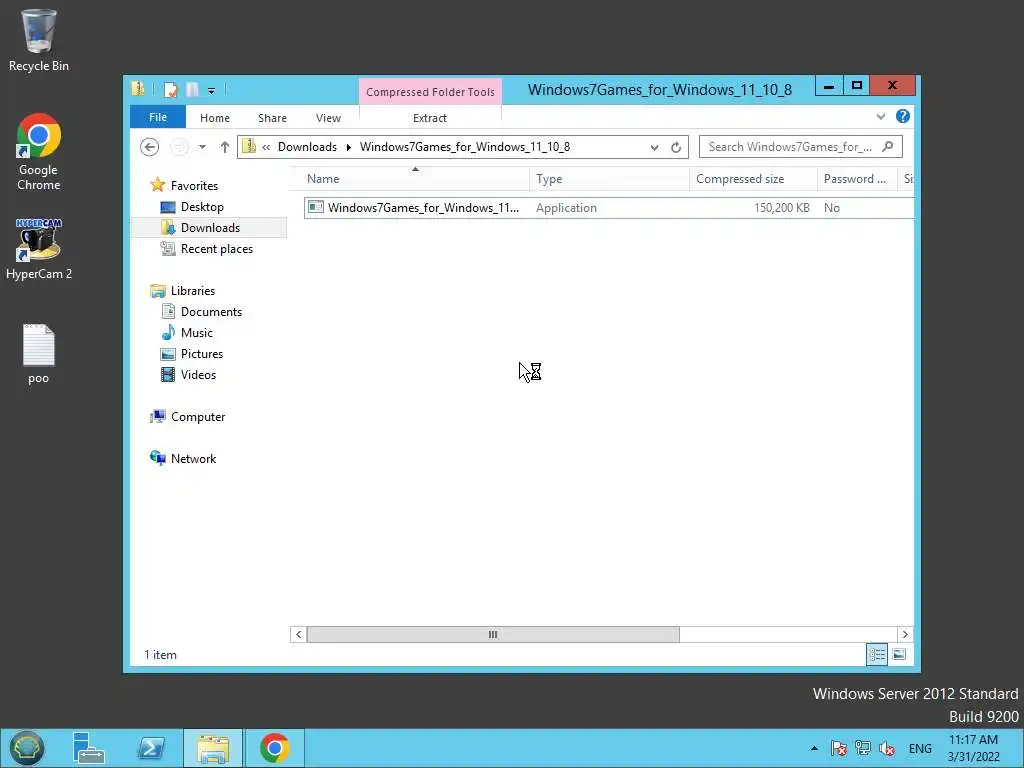Click the muted volume tray icon
The width and height of the screenshot is (1024, 768).
[x=887, y=748]
